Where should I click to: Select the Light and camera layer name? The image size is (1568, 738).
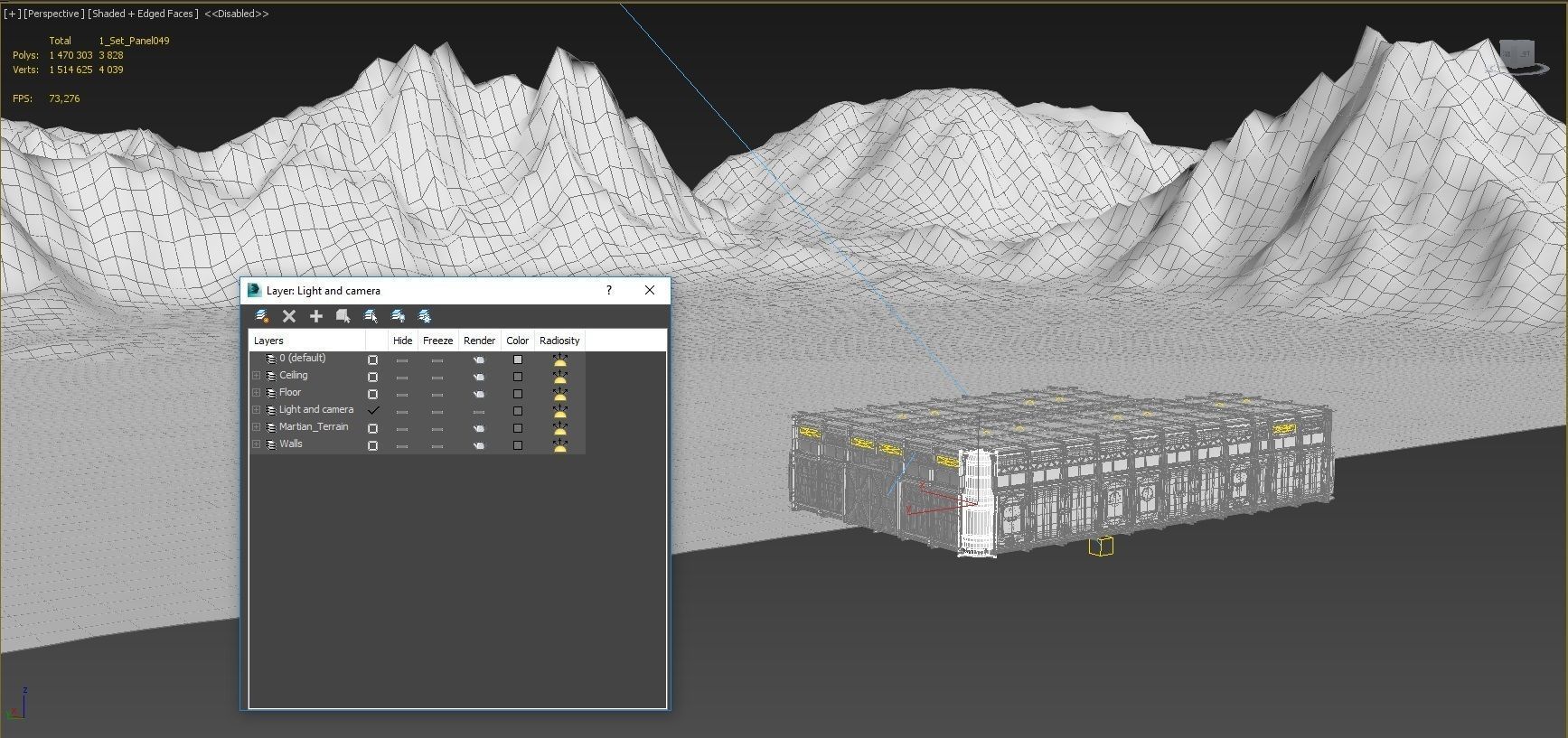click(x=316, y=410)
